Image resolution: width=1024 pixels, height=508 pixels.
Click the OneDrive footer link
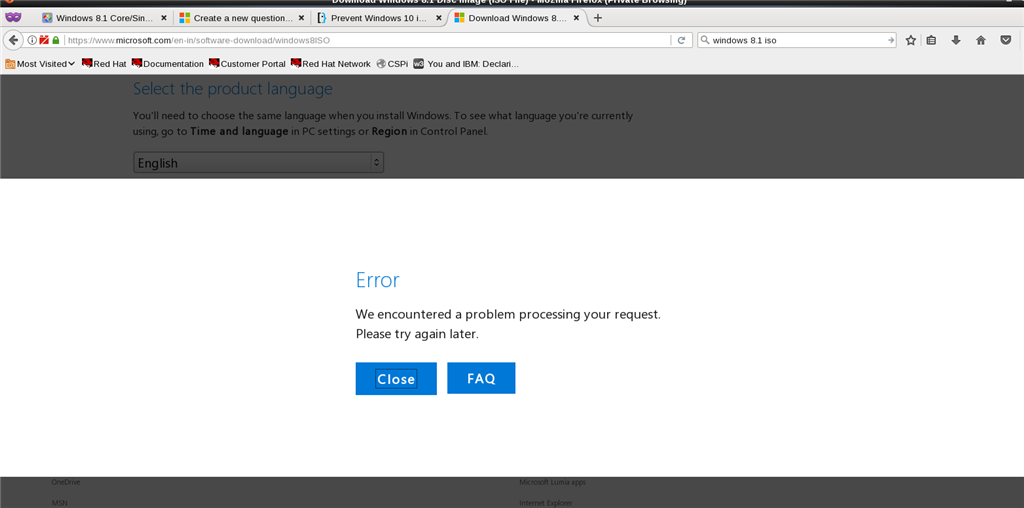[x=66, y=483]
